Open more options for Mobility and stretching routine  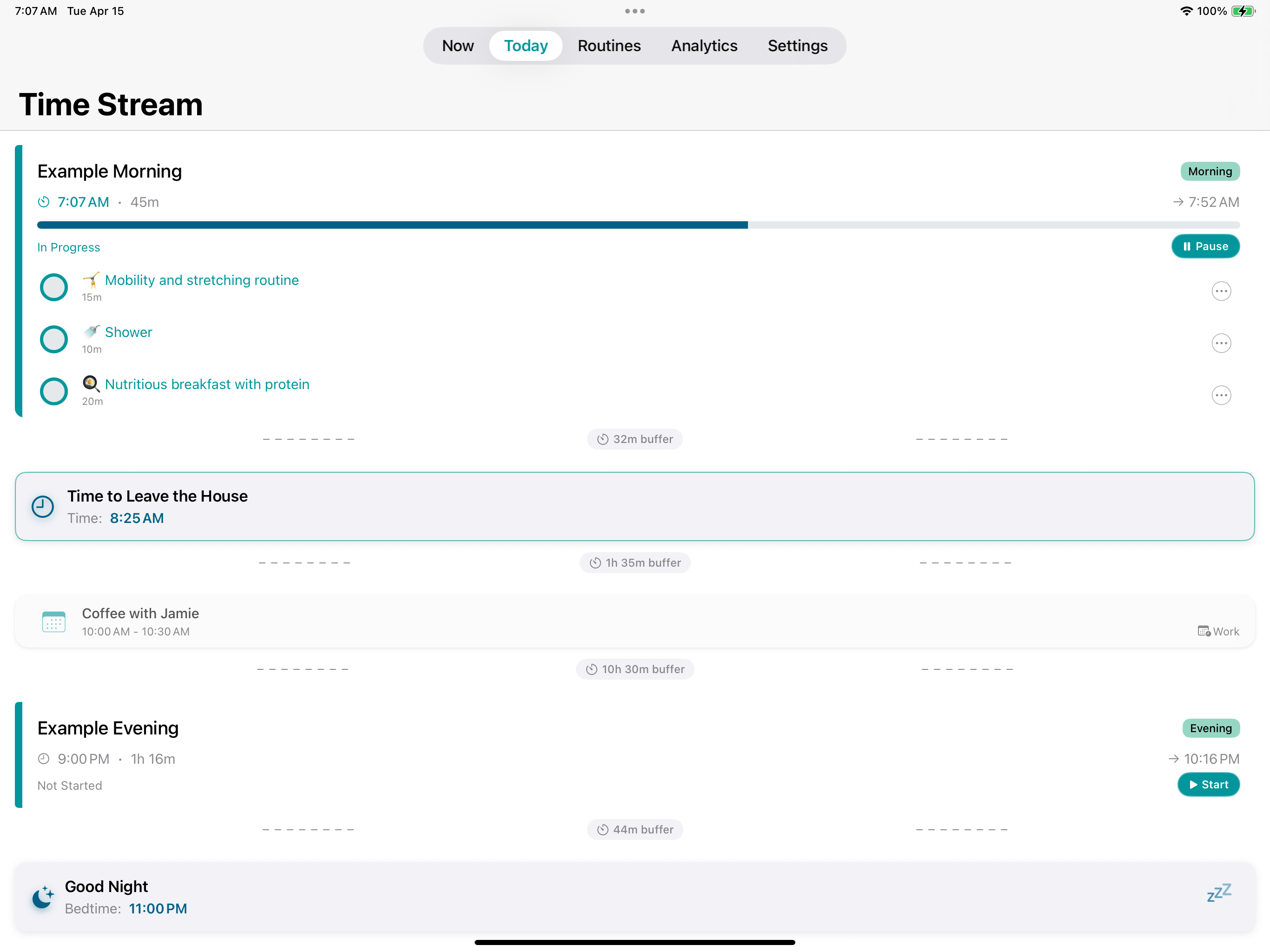1221,291
